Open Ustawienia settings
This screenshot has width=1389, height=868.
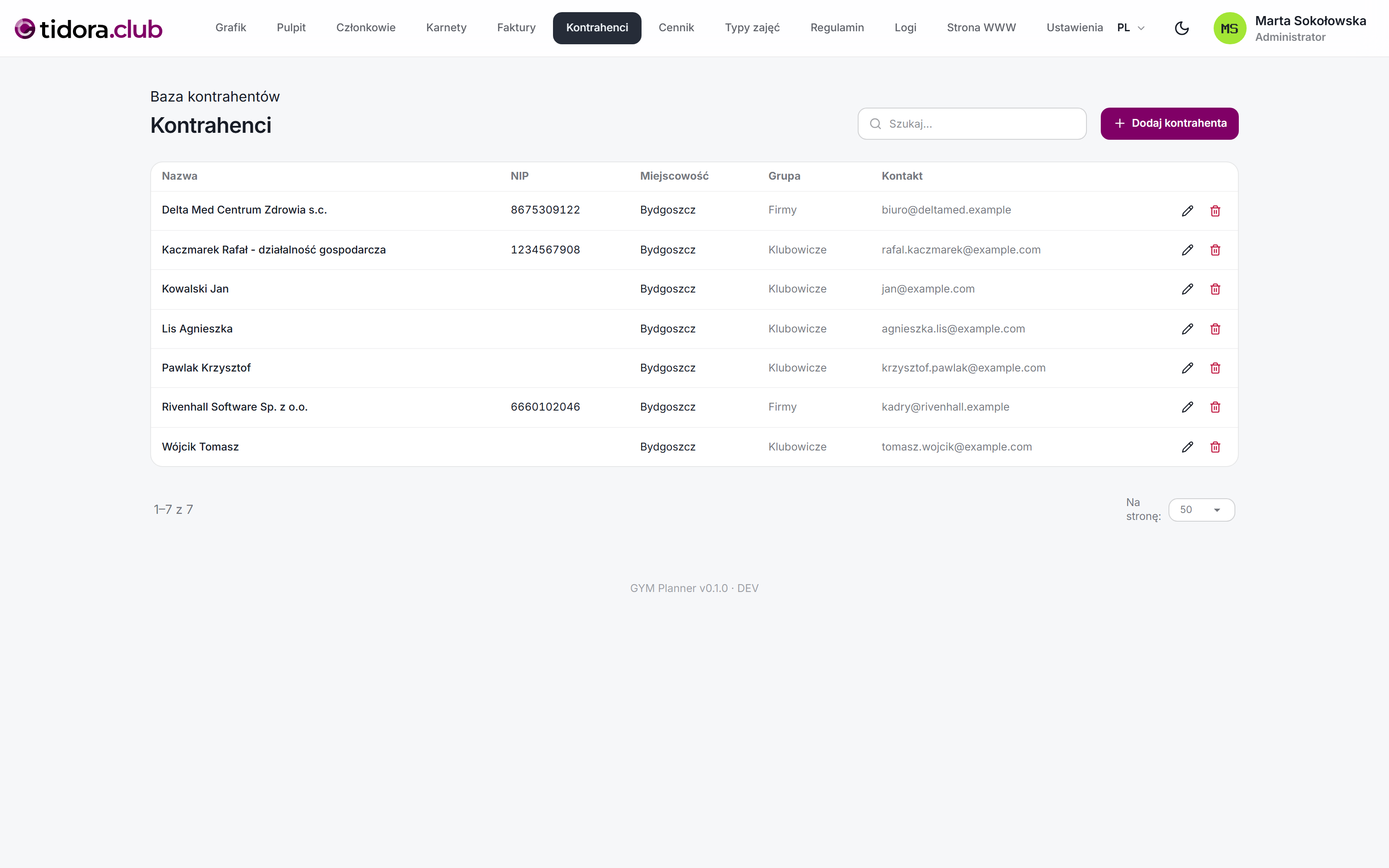[x=1074, y=27]
